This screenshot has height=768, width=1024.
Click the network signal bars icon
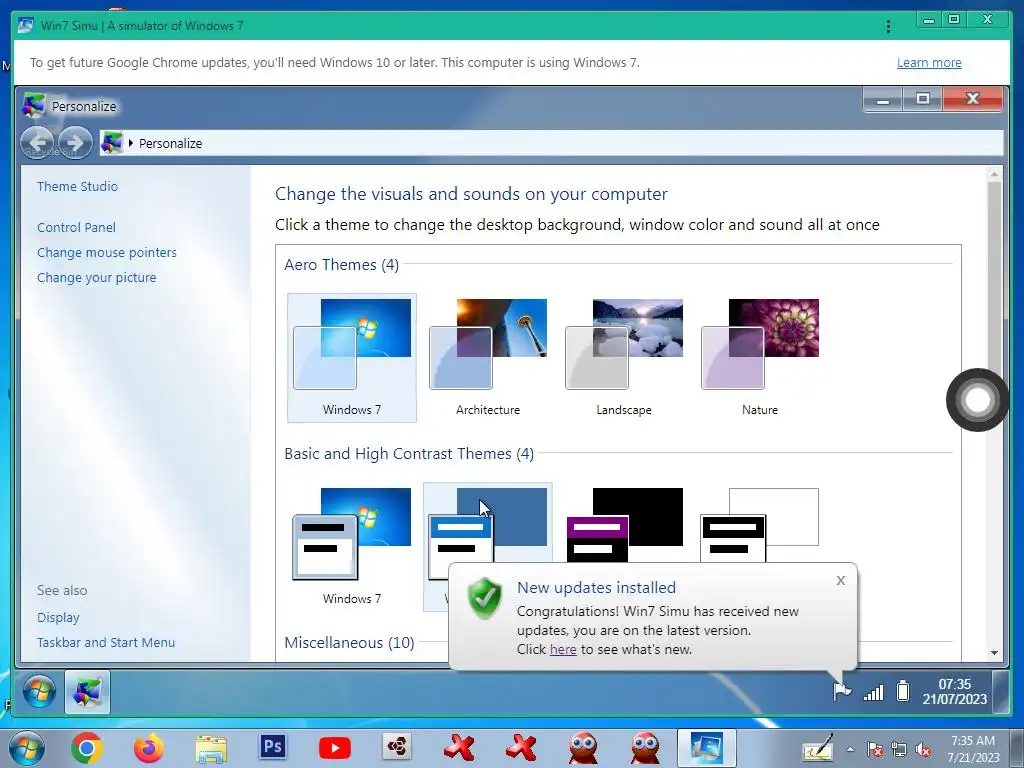[873, 692]
